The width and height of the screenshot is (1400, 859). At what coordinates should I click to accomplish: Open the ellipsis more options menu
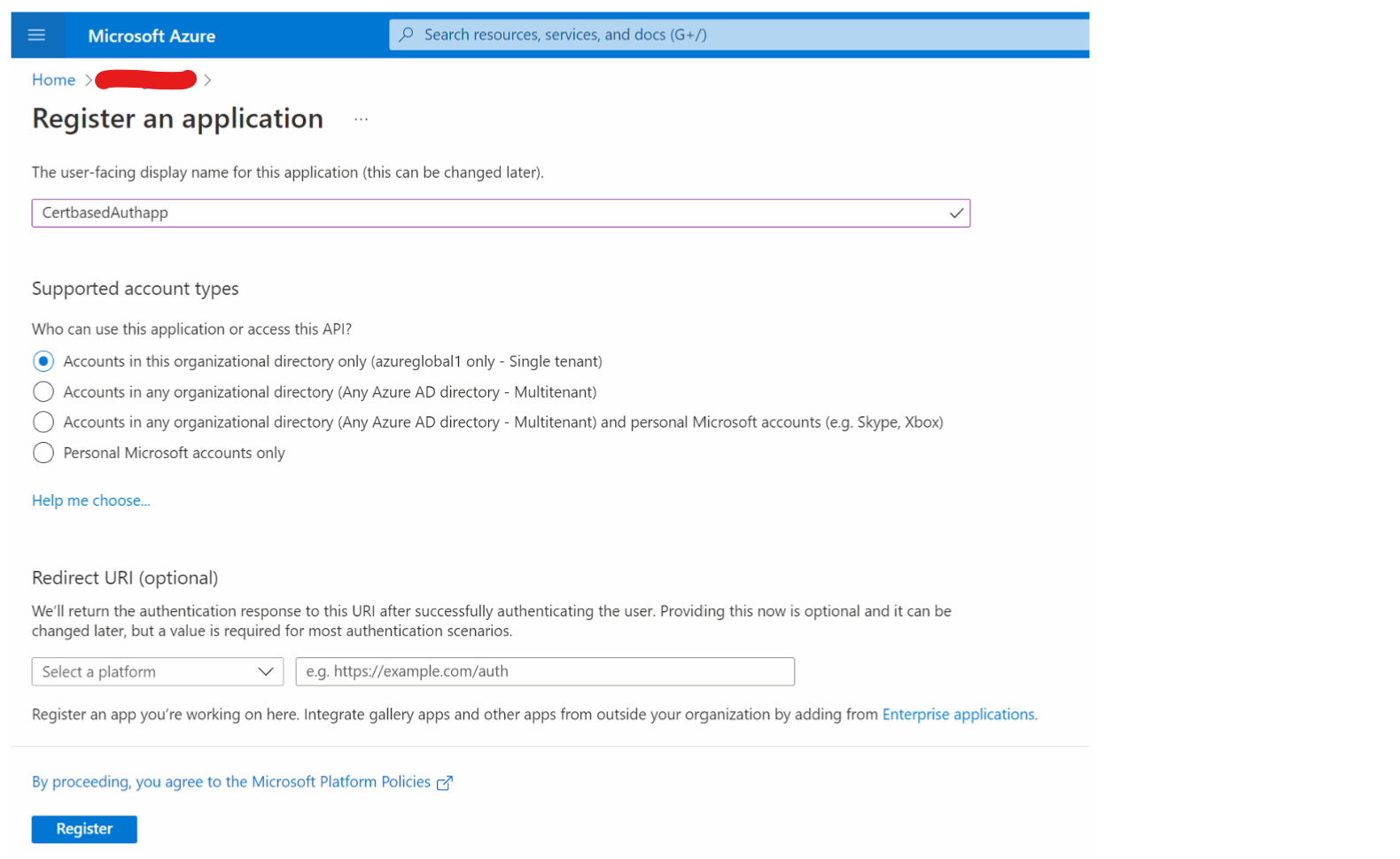coord(361,120)
